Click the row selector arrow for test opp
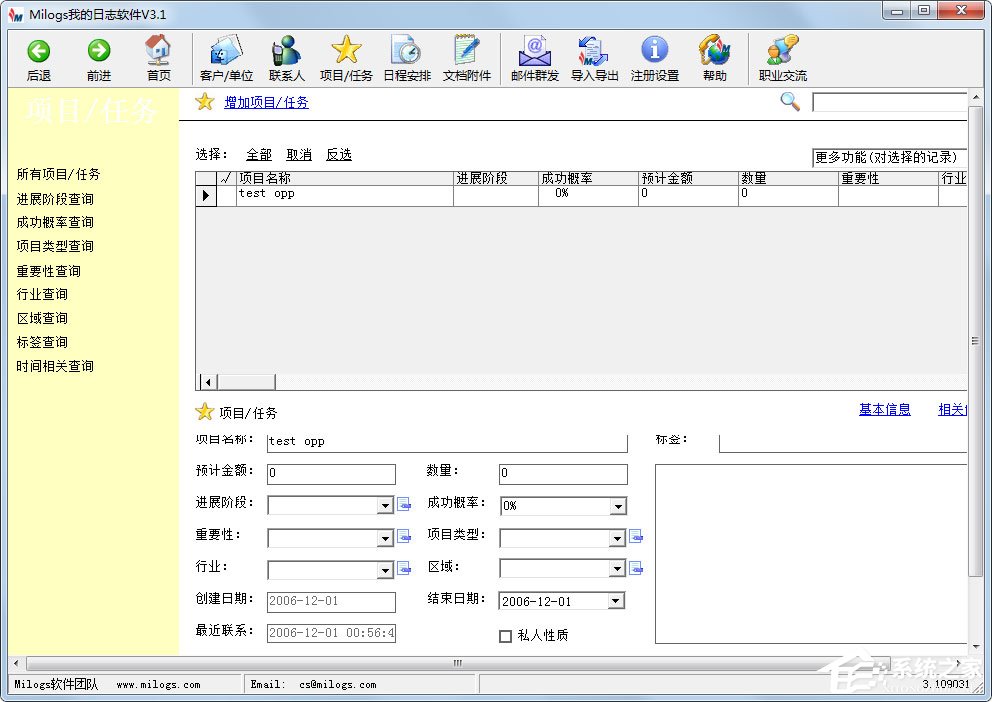 pyautogui.click(x=206, y=195)
